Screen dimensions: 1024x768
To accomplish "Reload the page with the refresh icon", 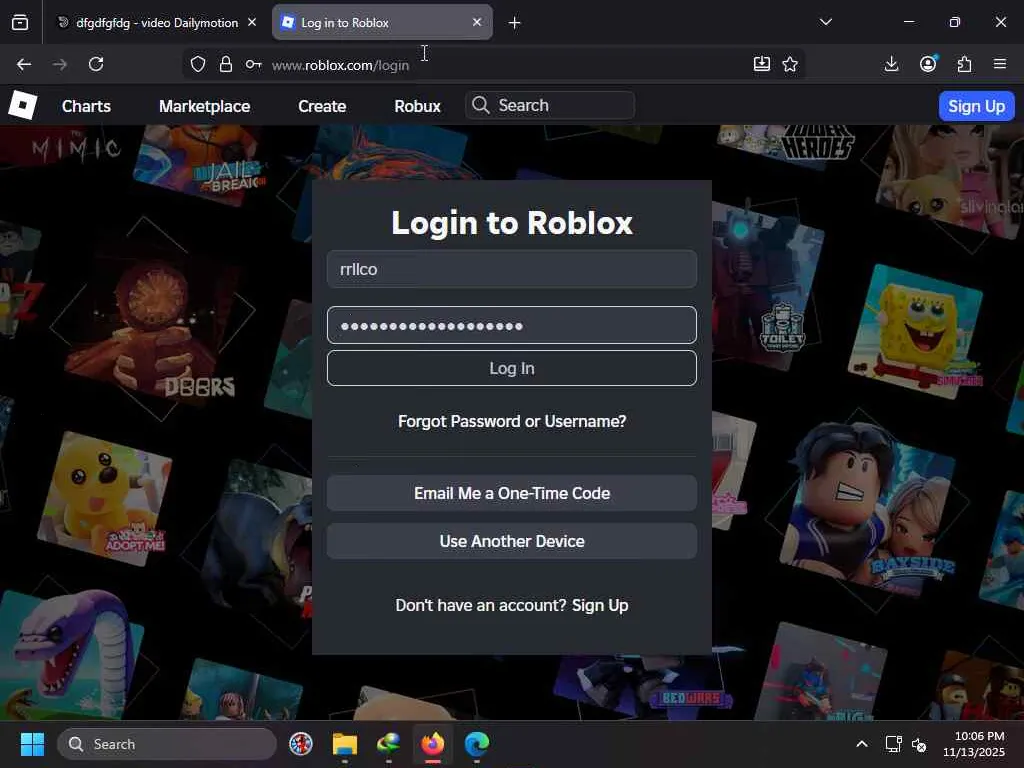I will 96,64.
